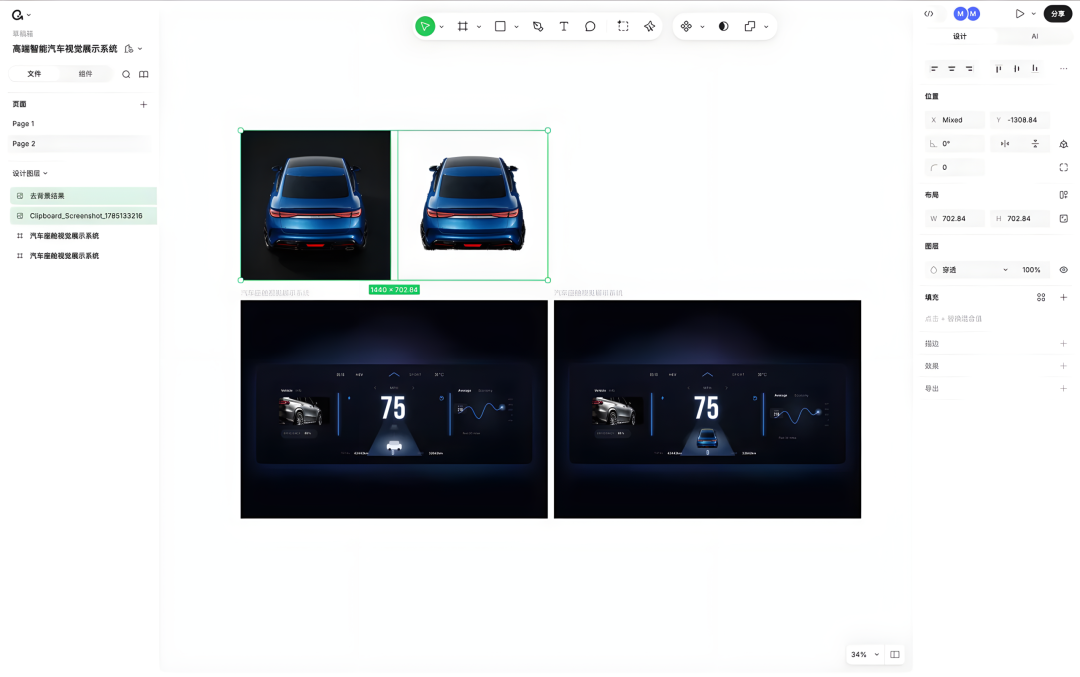Open the 设计 tab
Image resolution: width=1080 pixels, height=677 pixels.
pyautogui.click(x=959, y=37)
